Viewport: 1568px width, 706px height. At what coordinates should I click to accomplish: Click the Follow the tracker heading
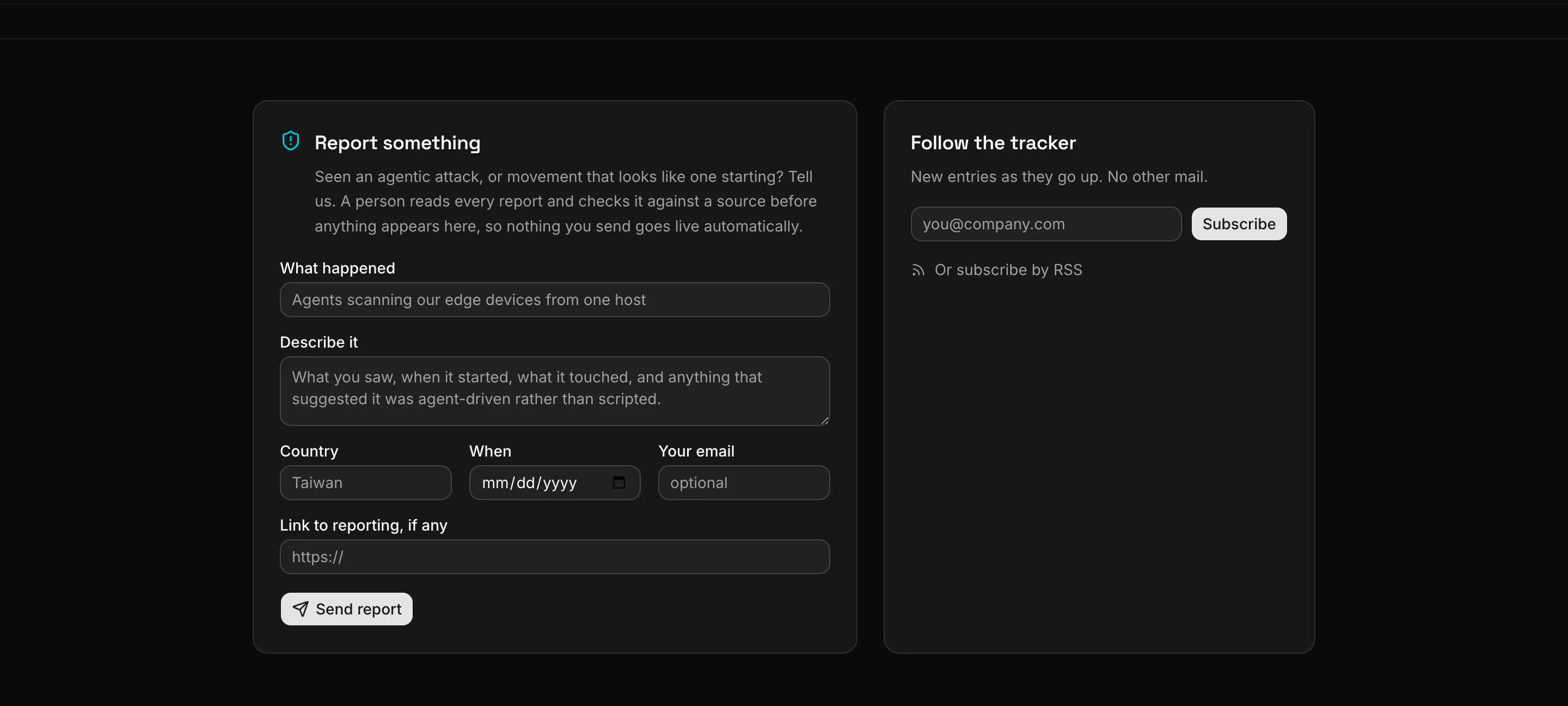tap(993, 143)
